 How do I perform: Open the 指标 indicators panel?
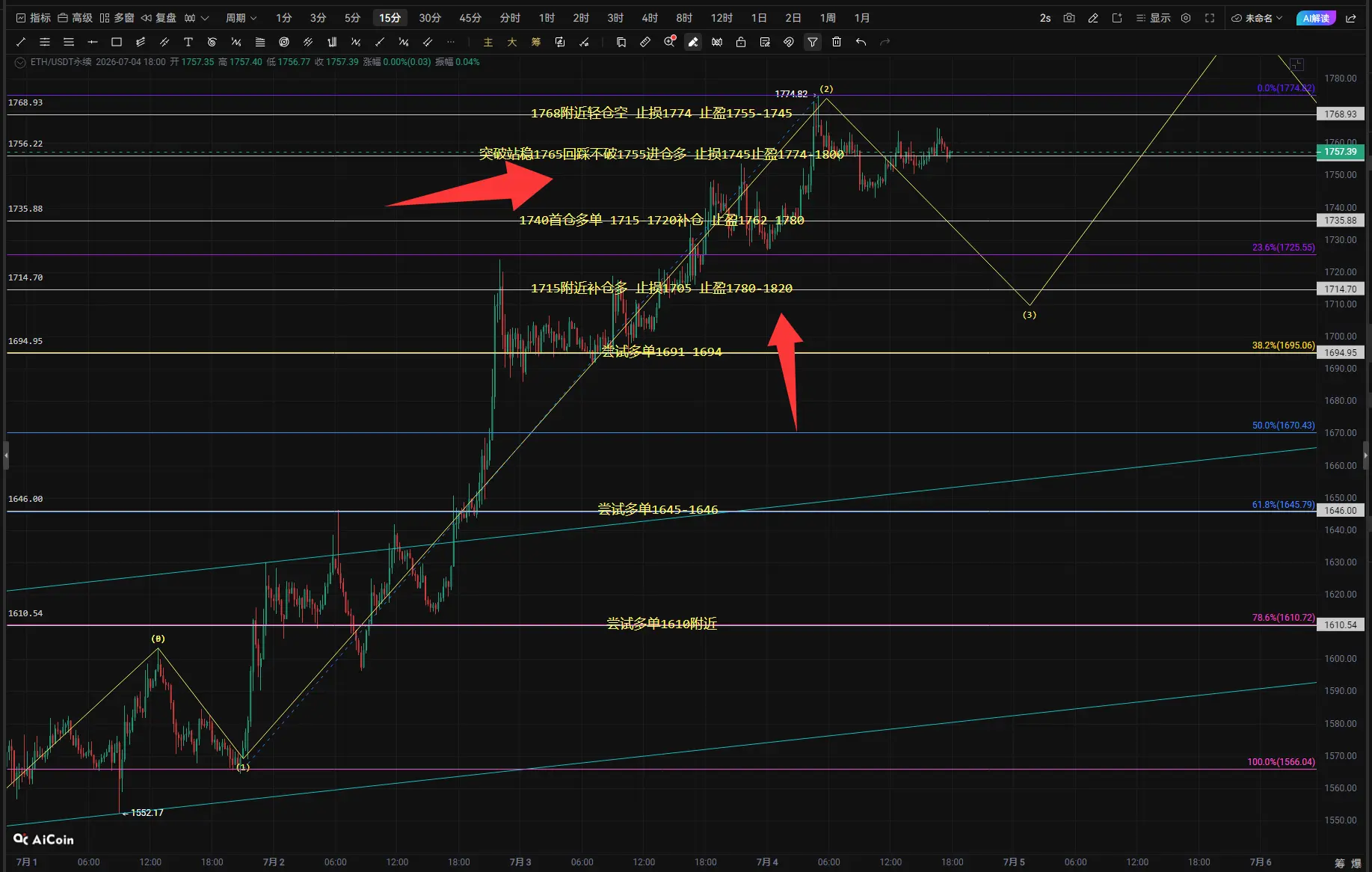(x=34, y=18)
